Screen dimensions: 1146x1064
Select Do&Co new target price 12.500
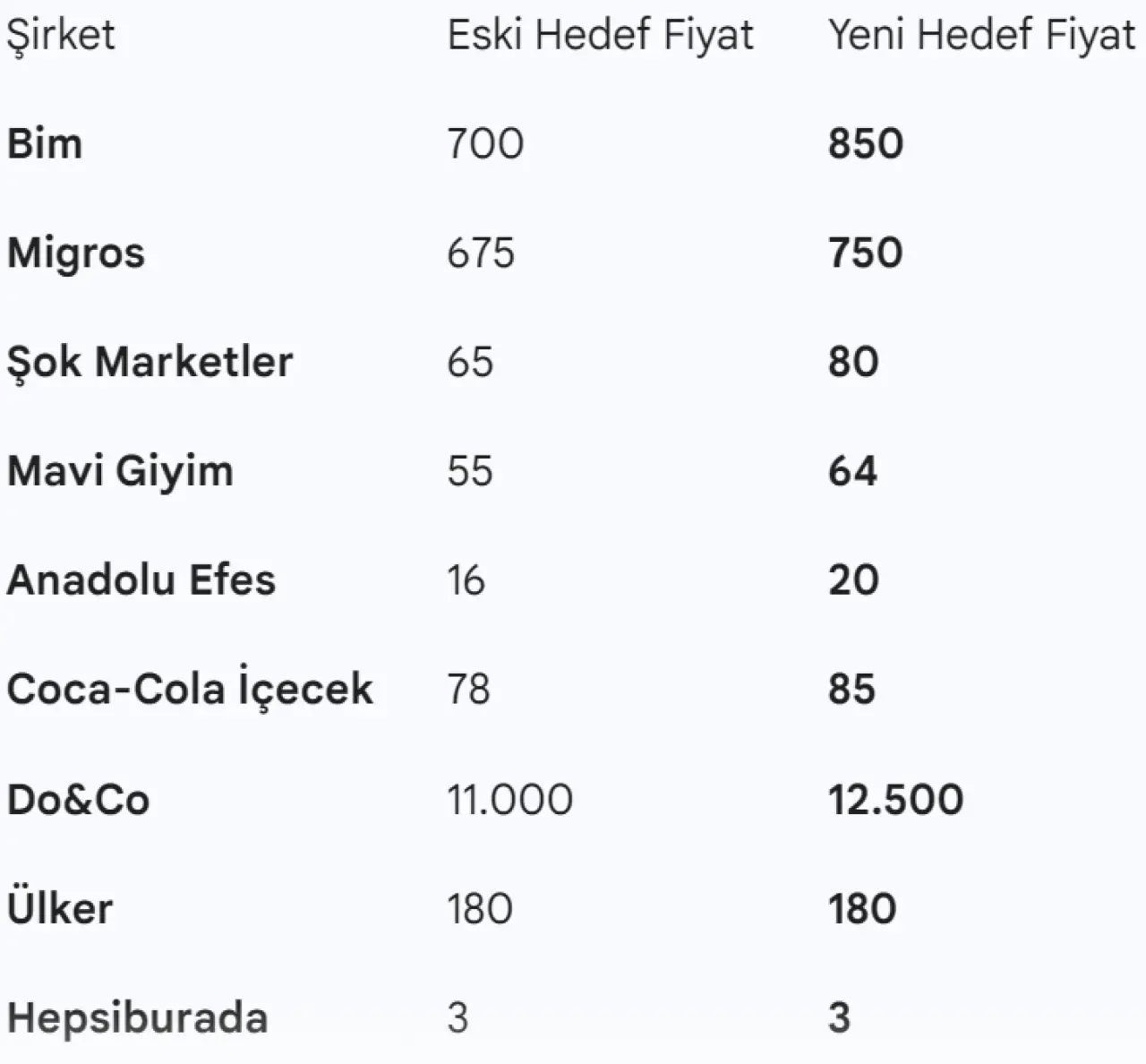895,799
